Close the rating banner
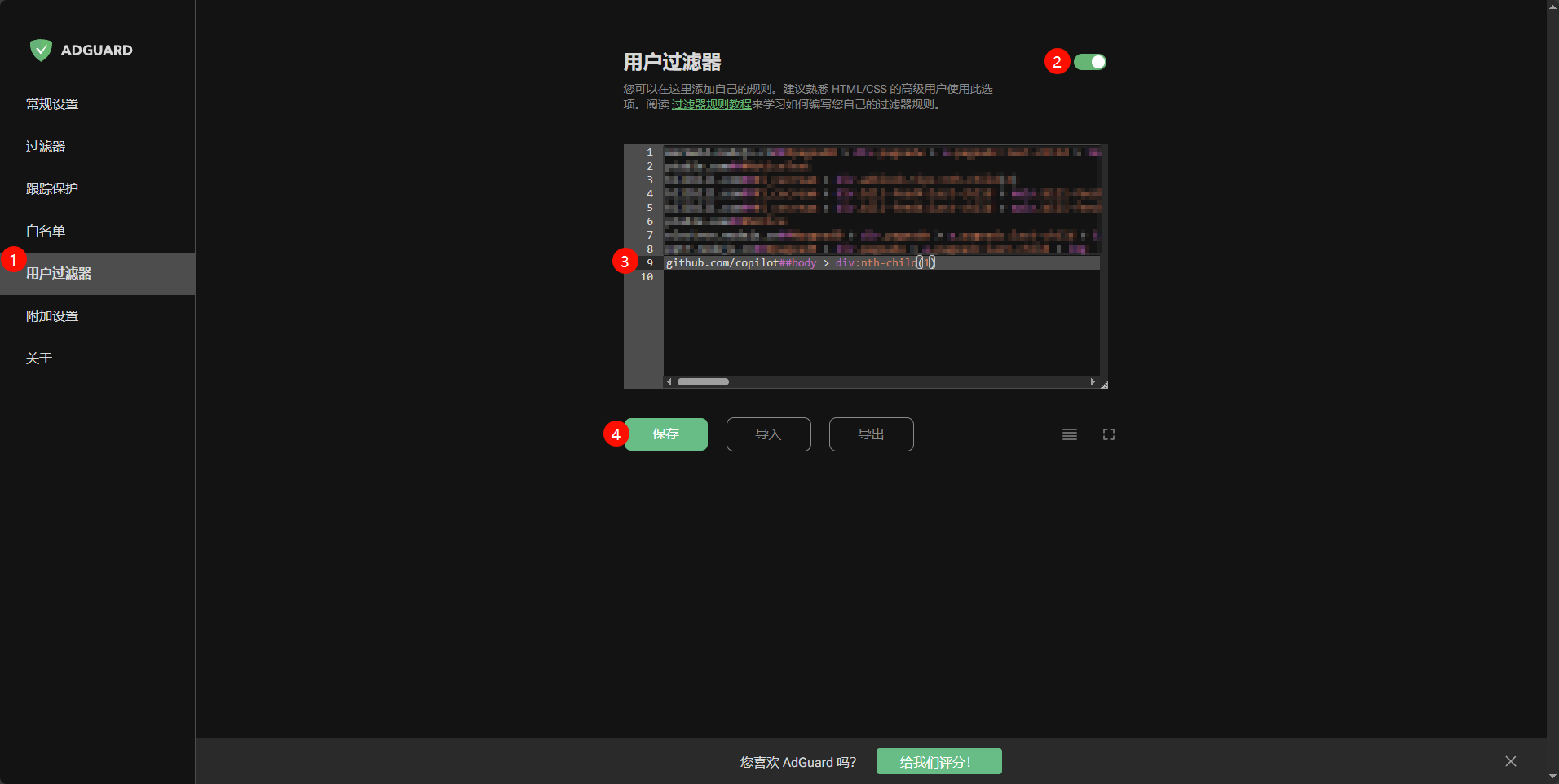 (1511, 761)
